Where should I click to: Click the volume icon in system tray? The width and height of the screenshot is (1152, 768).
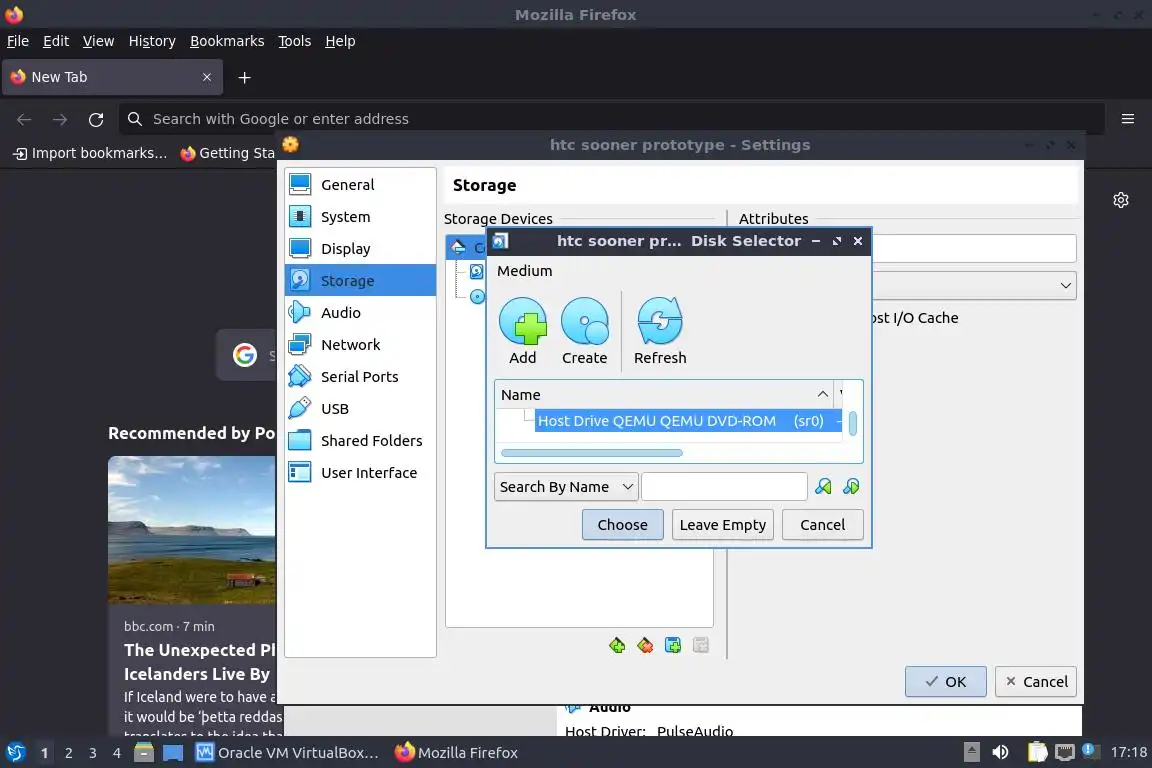[x=1000, y=752]
